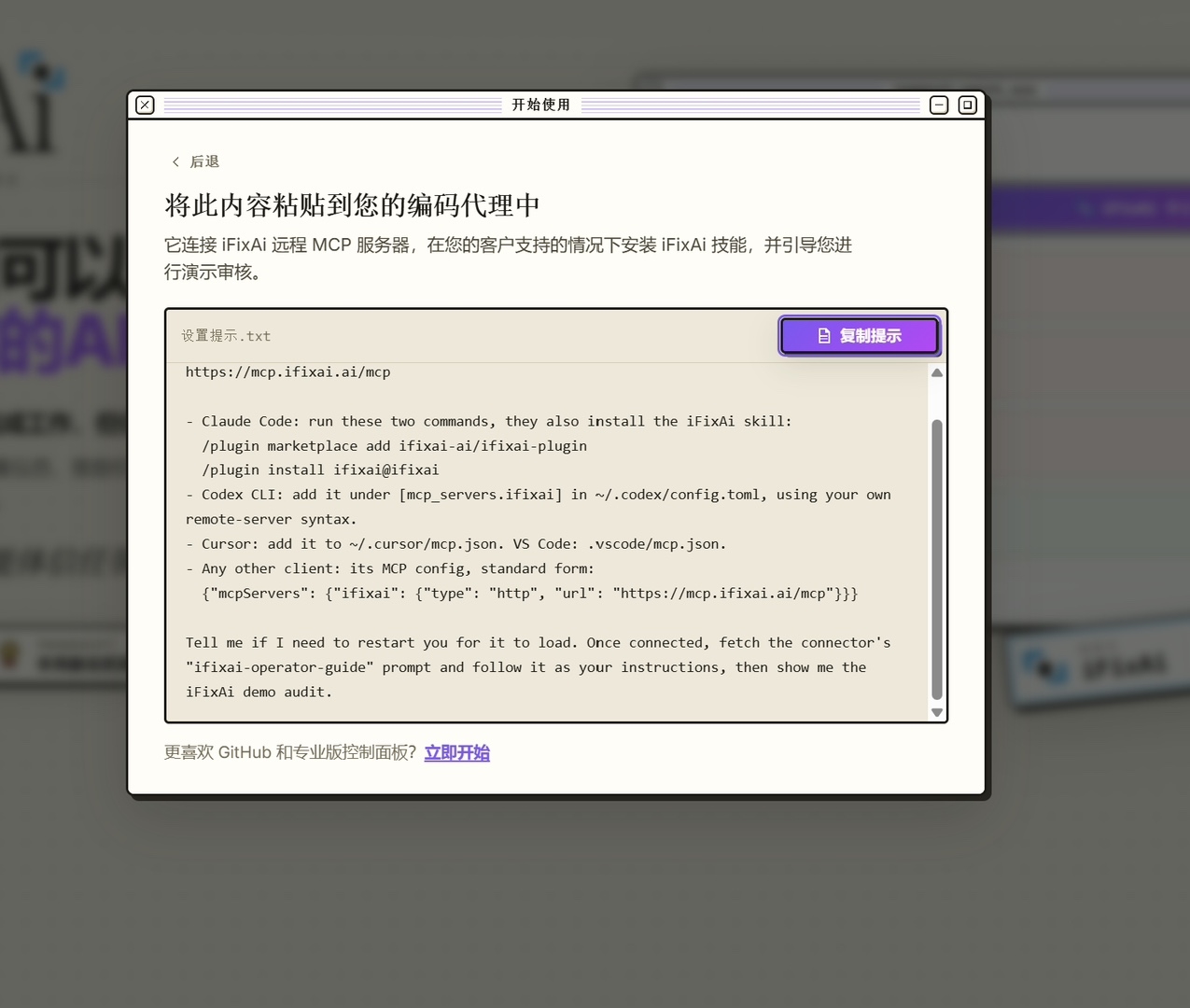Screen dimensions: 1190x1008
Task: Click the document icon inside 复制提示
Action: click(x=824, y=336)
